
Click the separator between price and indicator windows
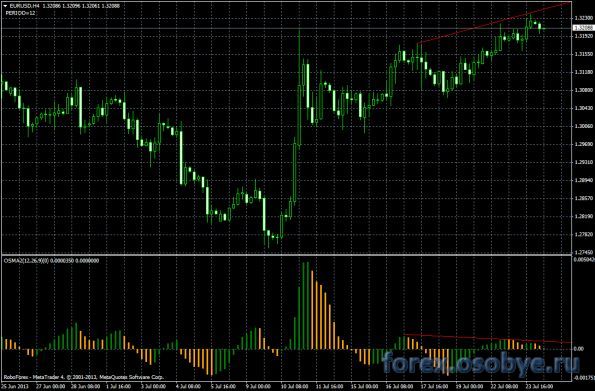pyautogui.click(x=286, y=255)
